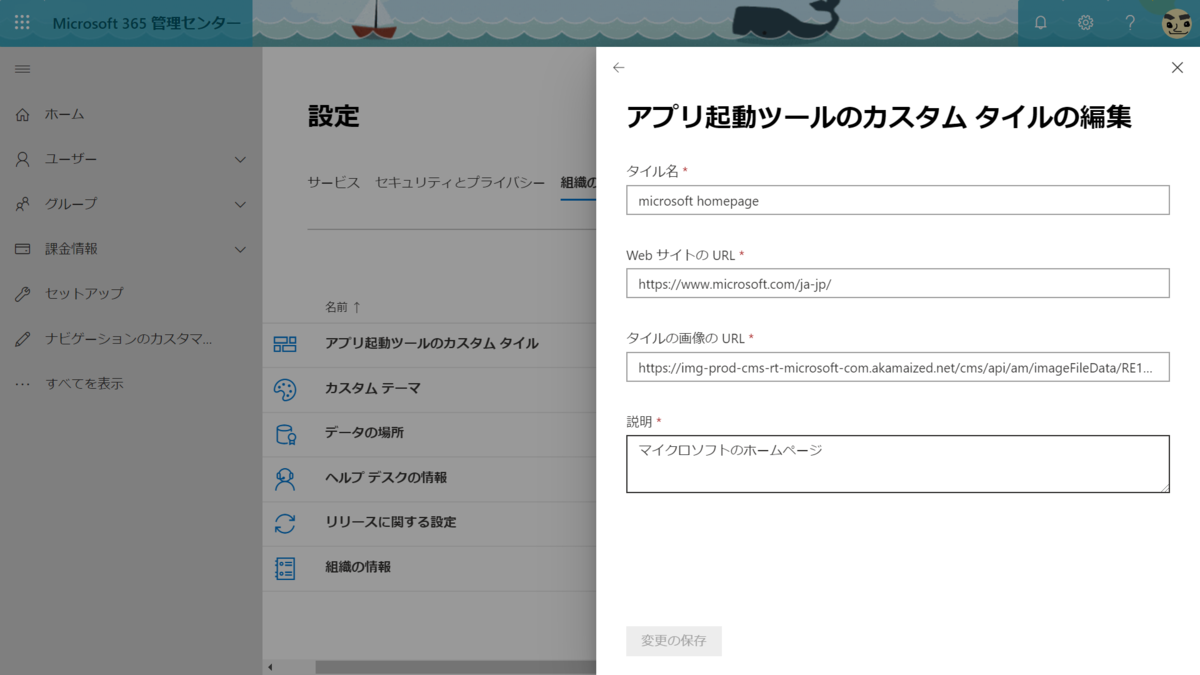The width and height of the screenshot is (1200, 675).
Task: Click the ellipsis icon beside すべてを表示
Action: [22, 384]
